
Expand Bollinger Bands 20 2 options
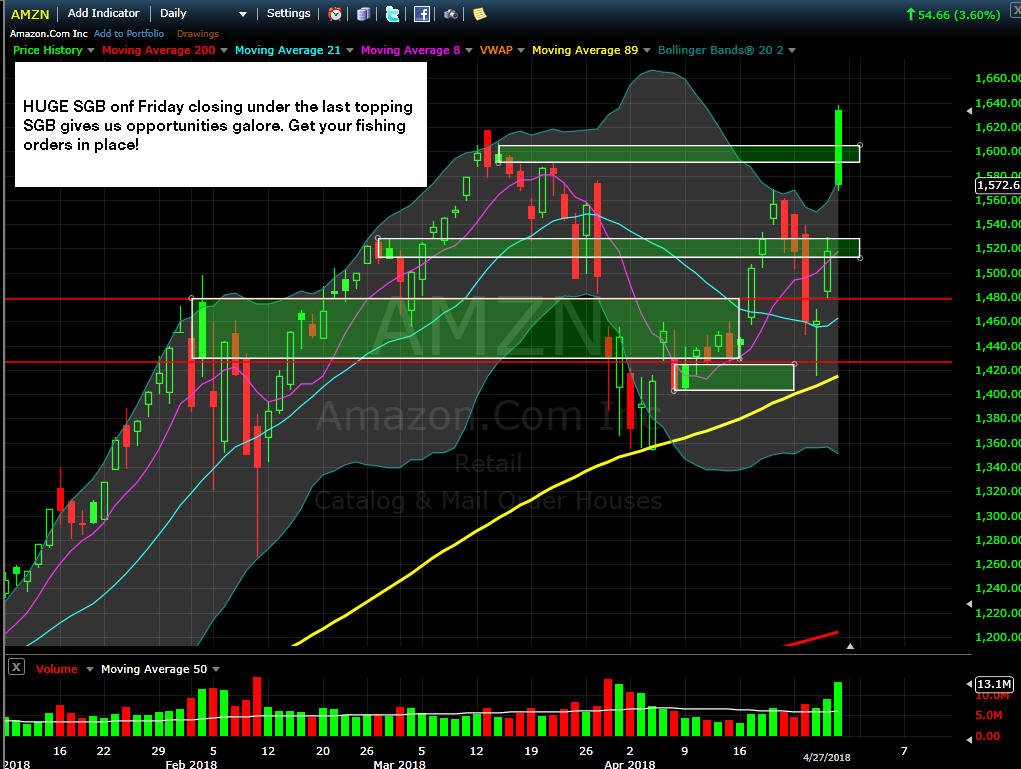pos(792,50)
